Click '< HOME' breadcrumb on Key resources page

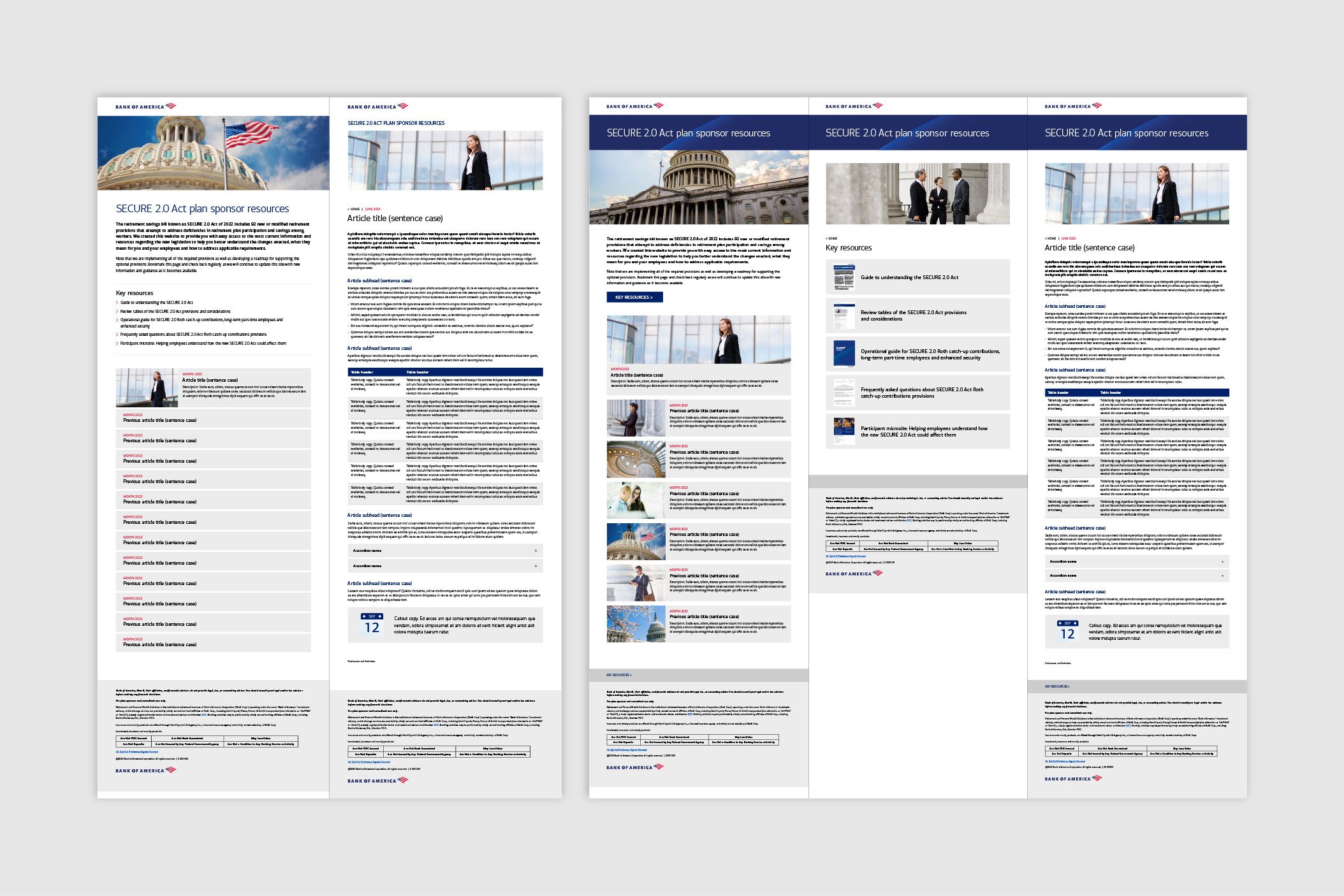[x=831, y=238]
